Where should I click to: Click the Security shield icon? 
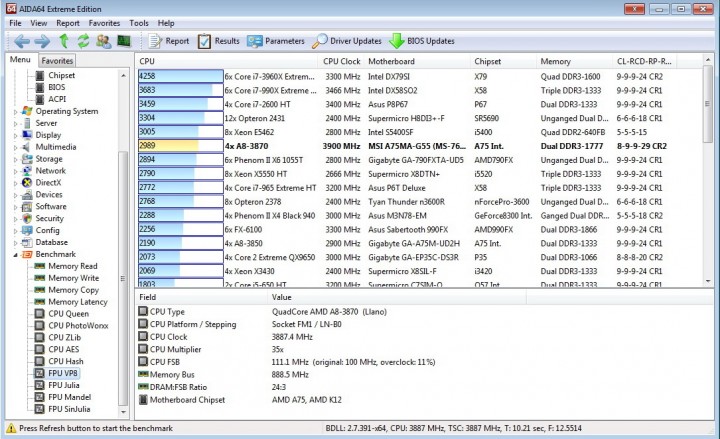[x=27, y=219]
